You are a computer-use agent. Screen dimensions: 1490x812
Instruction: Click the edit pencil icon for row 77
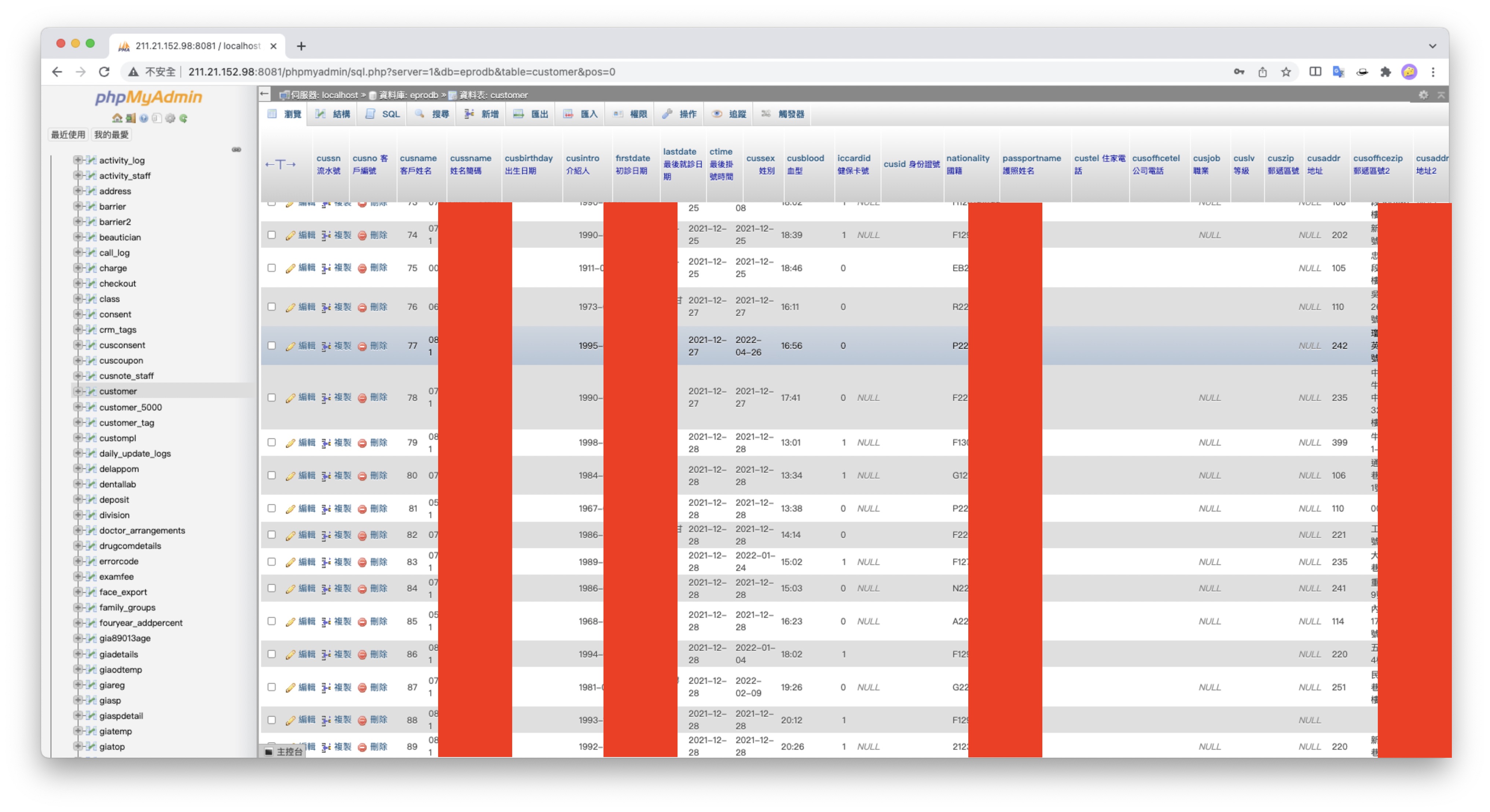pyautogui.click(x=290, y=346)
